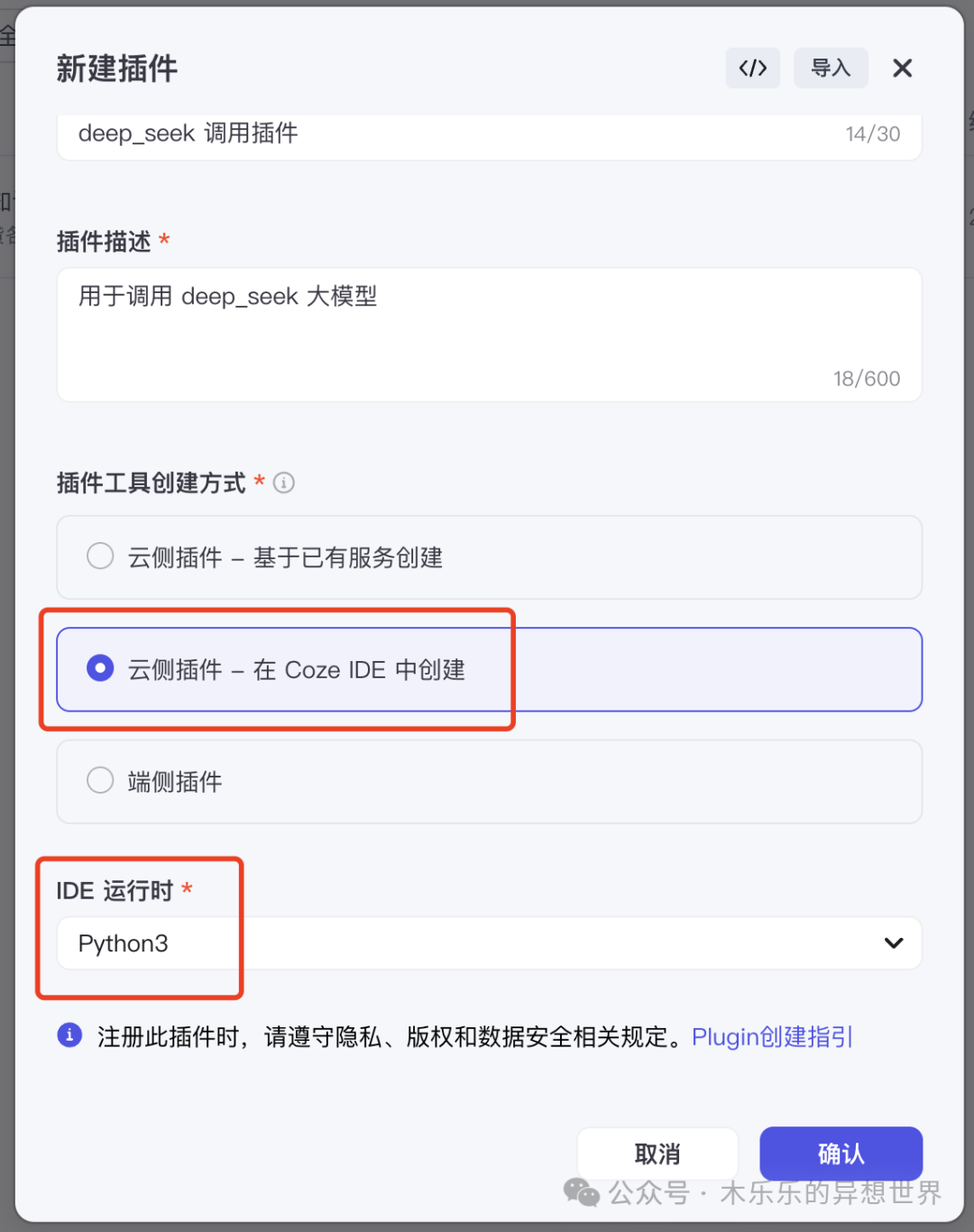
Task: Click the blue info icon near 注册此插件时
Action: click(x=69, y=1035)
